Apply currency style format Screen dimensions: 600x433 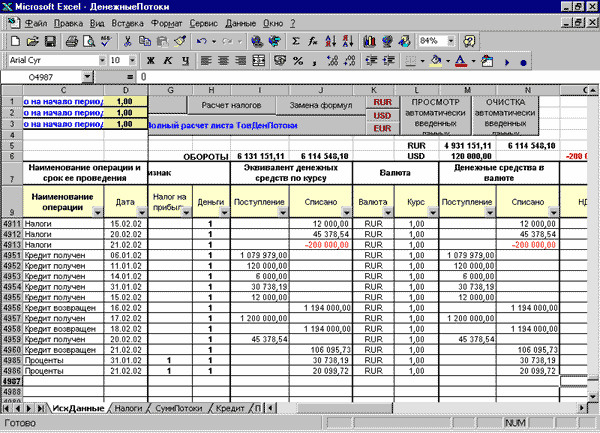tap(280, 61)
